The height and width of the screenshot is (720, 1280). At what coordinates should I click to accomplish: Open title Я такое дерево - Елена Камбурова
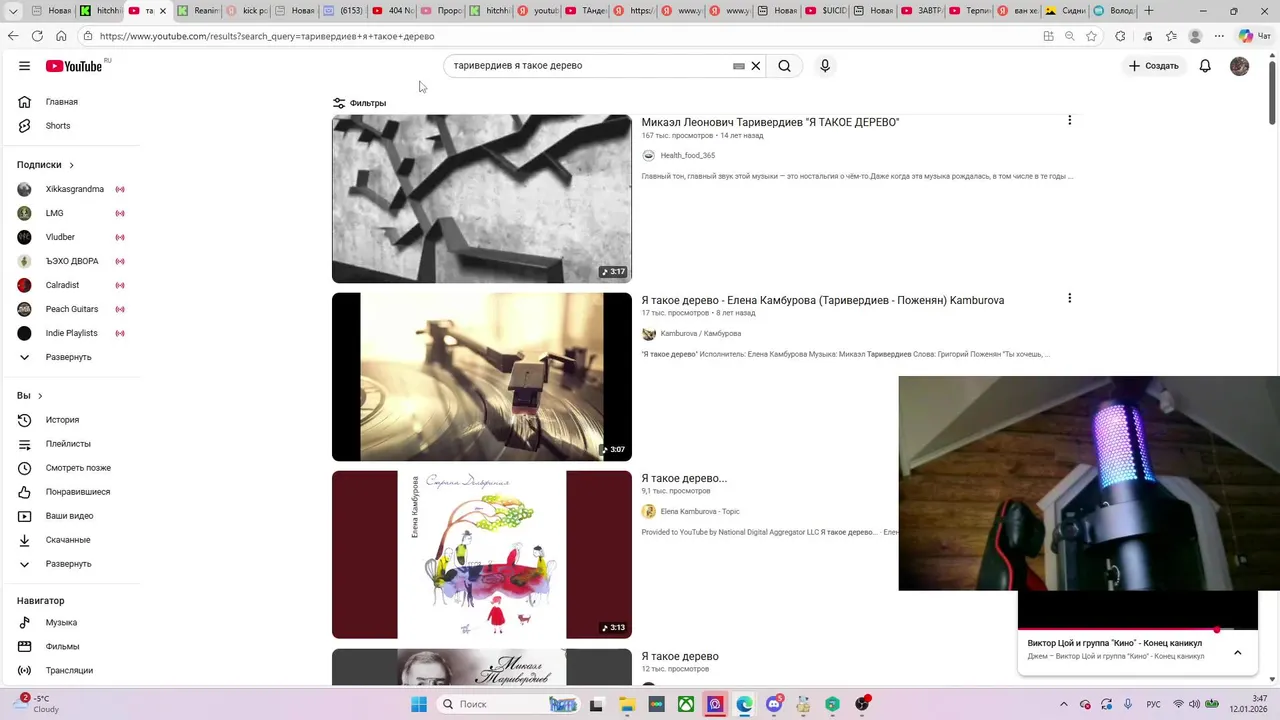click(x=823, y=300)
